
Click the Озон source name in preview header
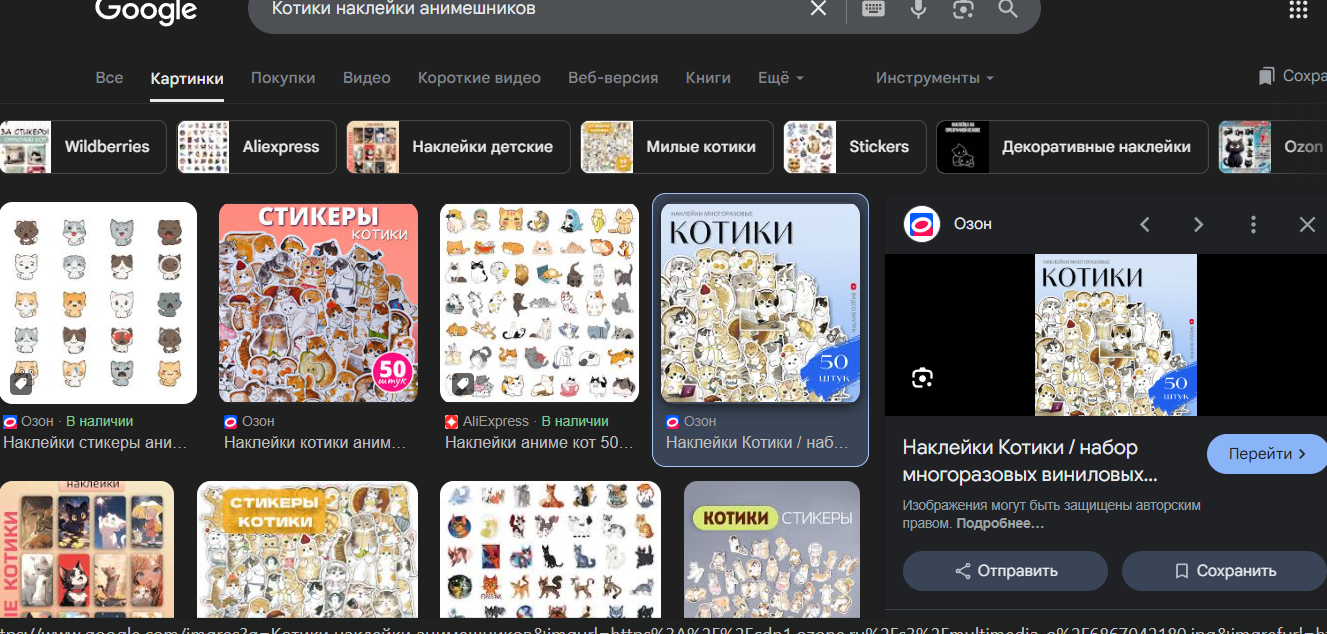[973, 224]
